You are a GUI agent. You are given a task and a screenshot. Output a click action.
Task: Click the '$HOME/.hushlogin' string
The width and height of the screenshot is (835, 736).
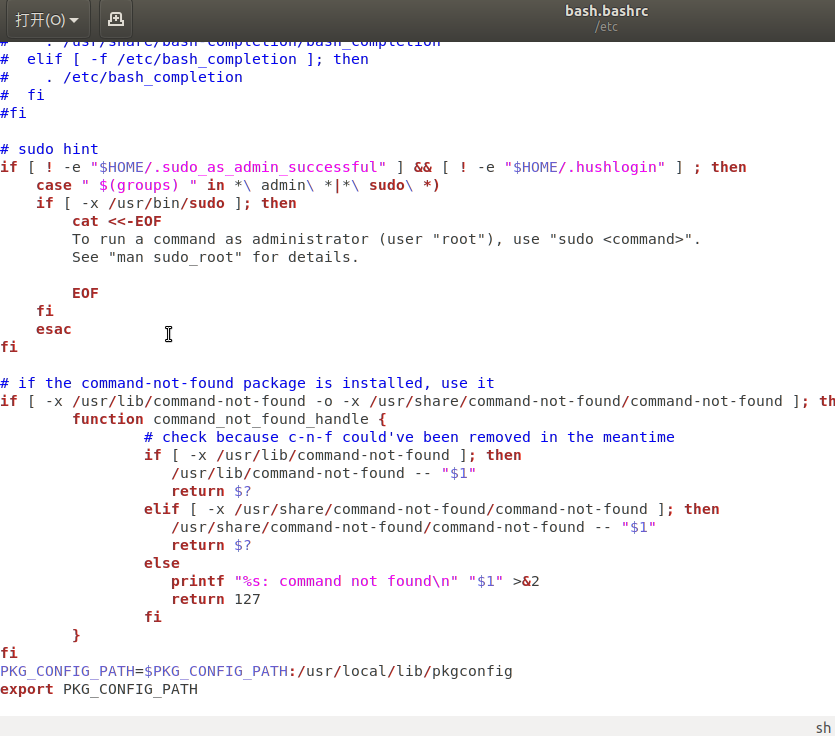coord(584,167)
